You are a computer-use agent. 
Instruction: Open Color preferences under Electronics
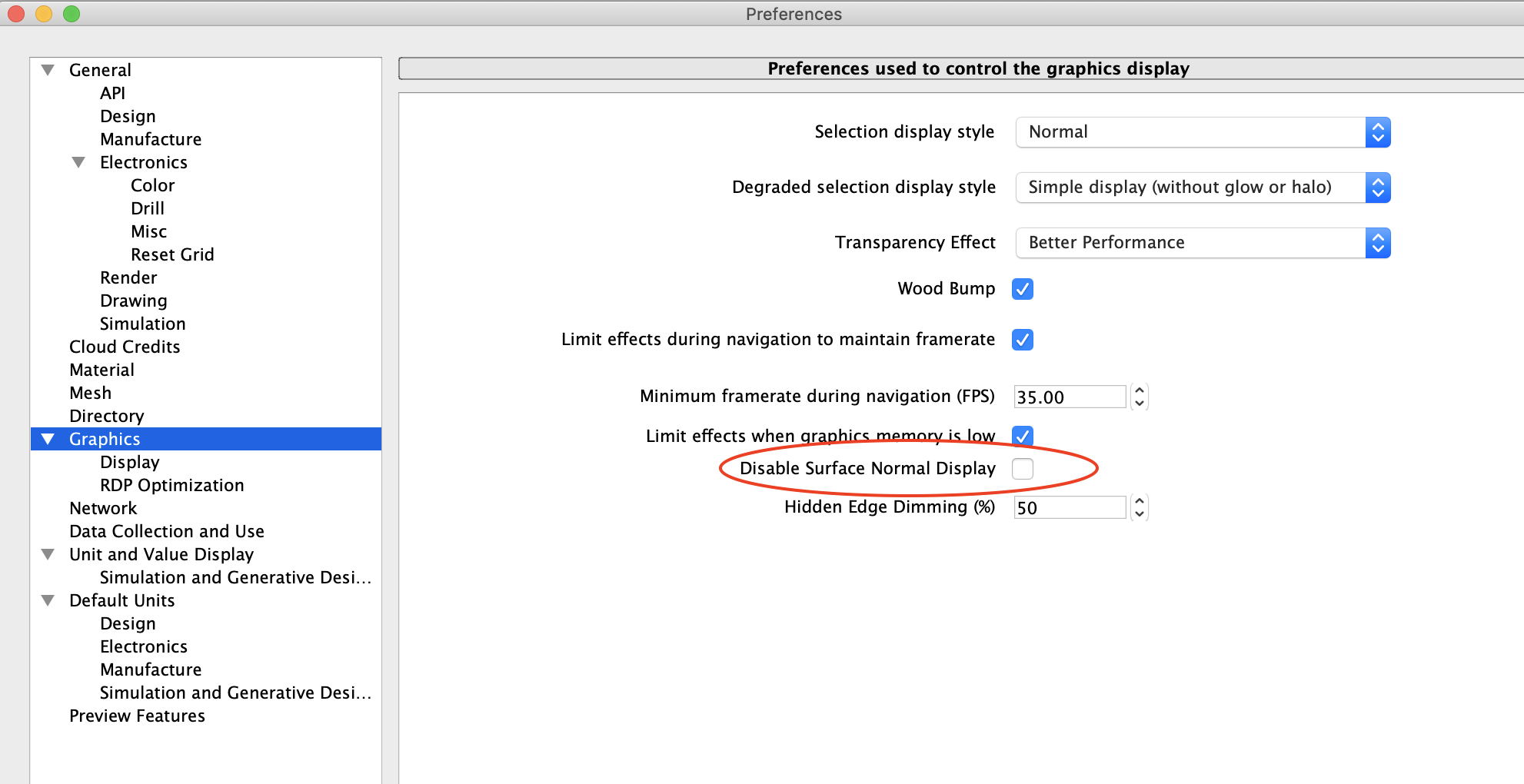(152, 185)
